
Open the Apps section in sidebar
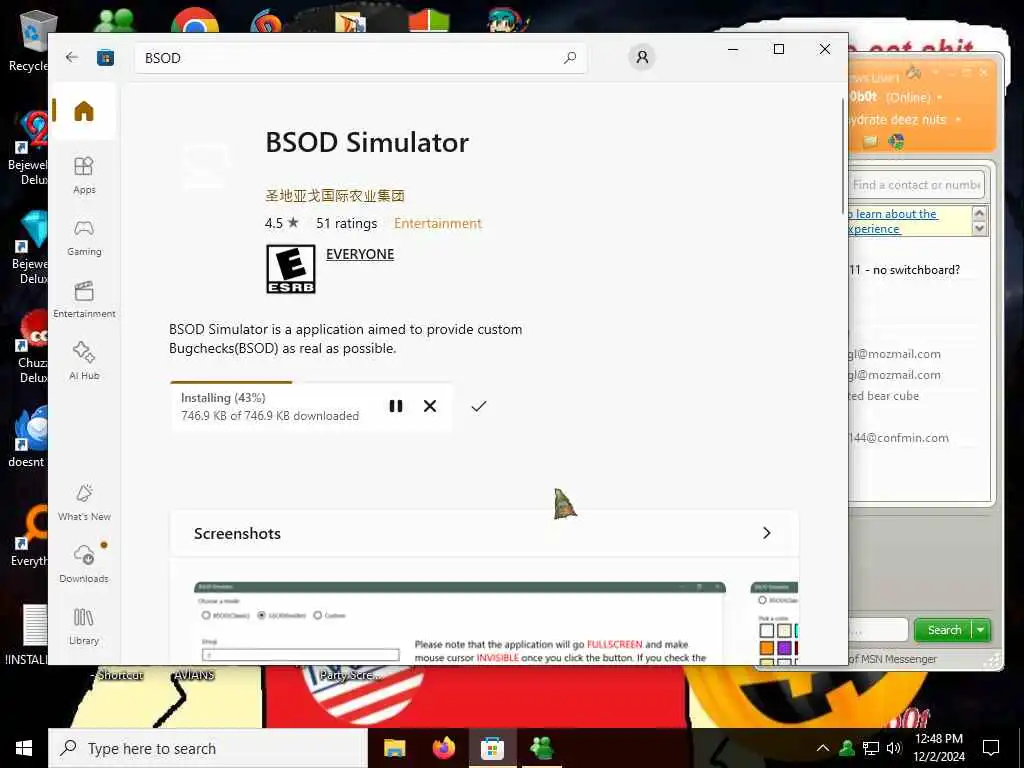pyautogui.click(x=84, y=175)
